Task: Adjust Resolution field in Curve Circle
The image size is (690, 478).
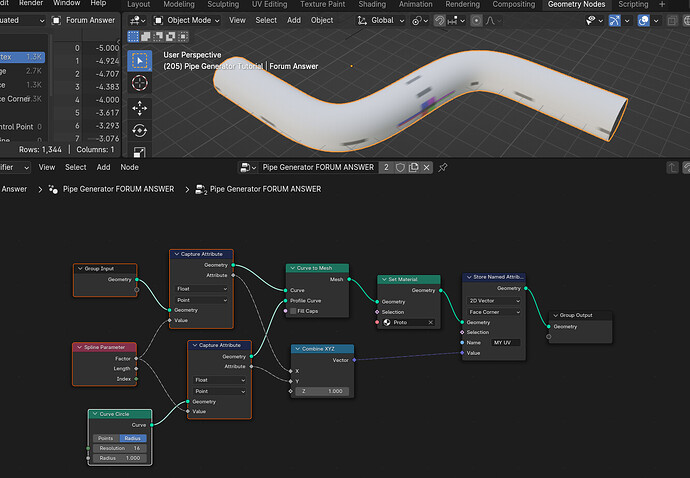Action: (x=120, y=448)
